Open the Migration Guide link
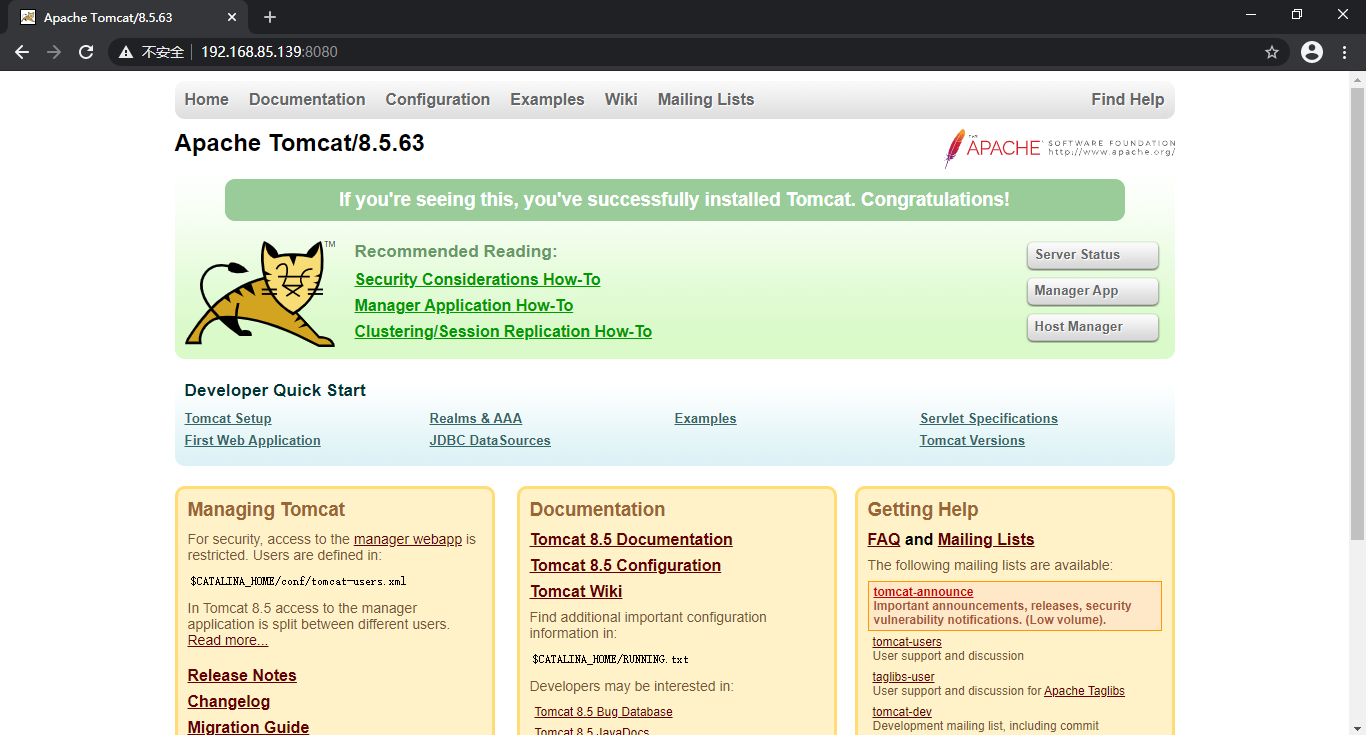This screenshot has width=1366, height=735. tap(248, 727)
